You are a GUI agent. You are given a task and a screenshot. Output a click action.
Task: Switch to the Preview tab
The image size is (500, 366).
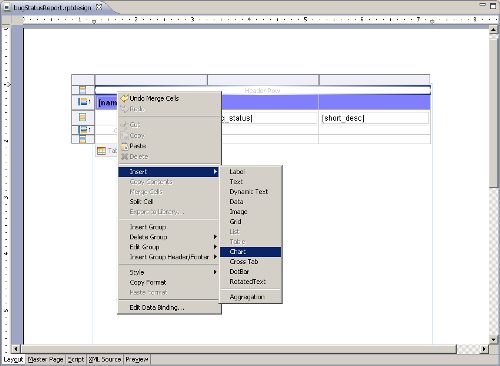[137, 360]
